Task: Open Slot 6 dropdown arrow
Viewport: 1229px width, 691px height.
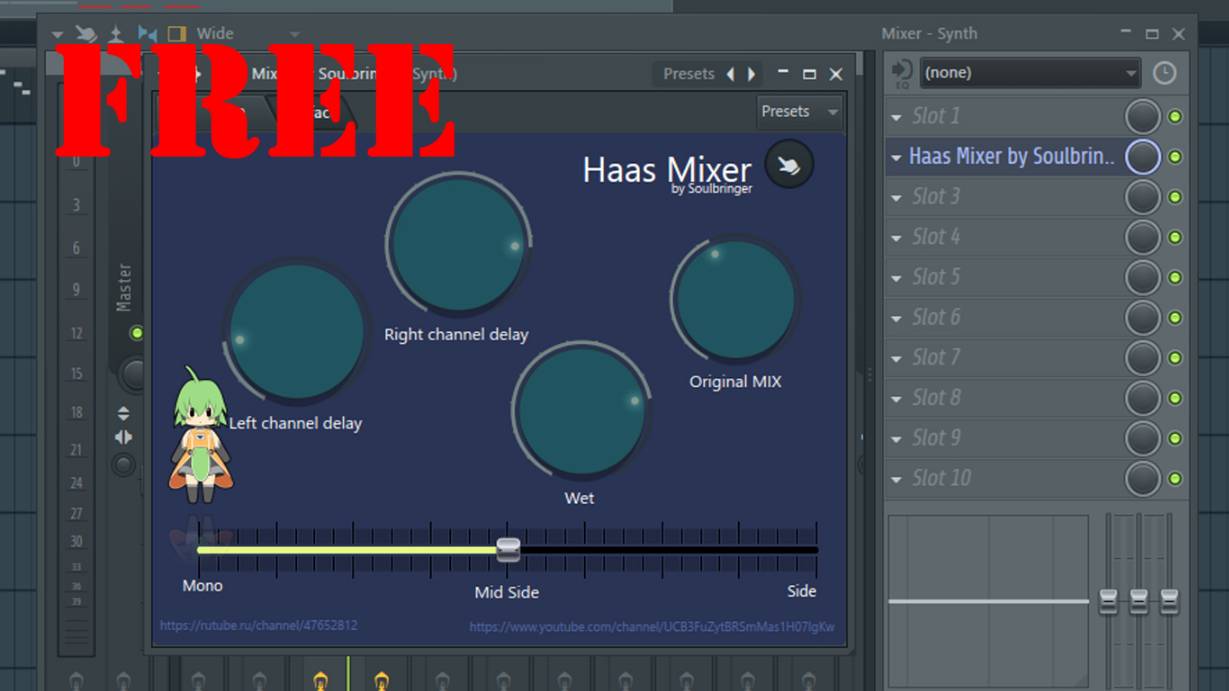Action: point(896,318)
